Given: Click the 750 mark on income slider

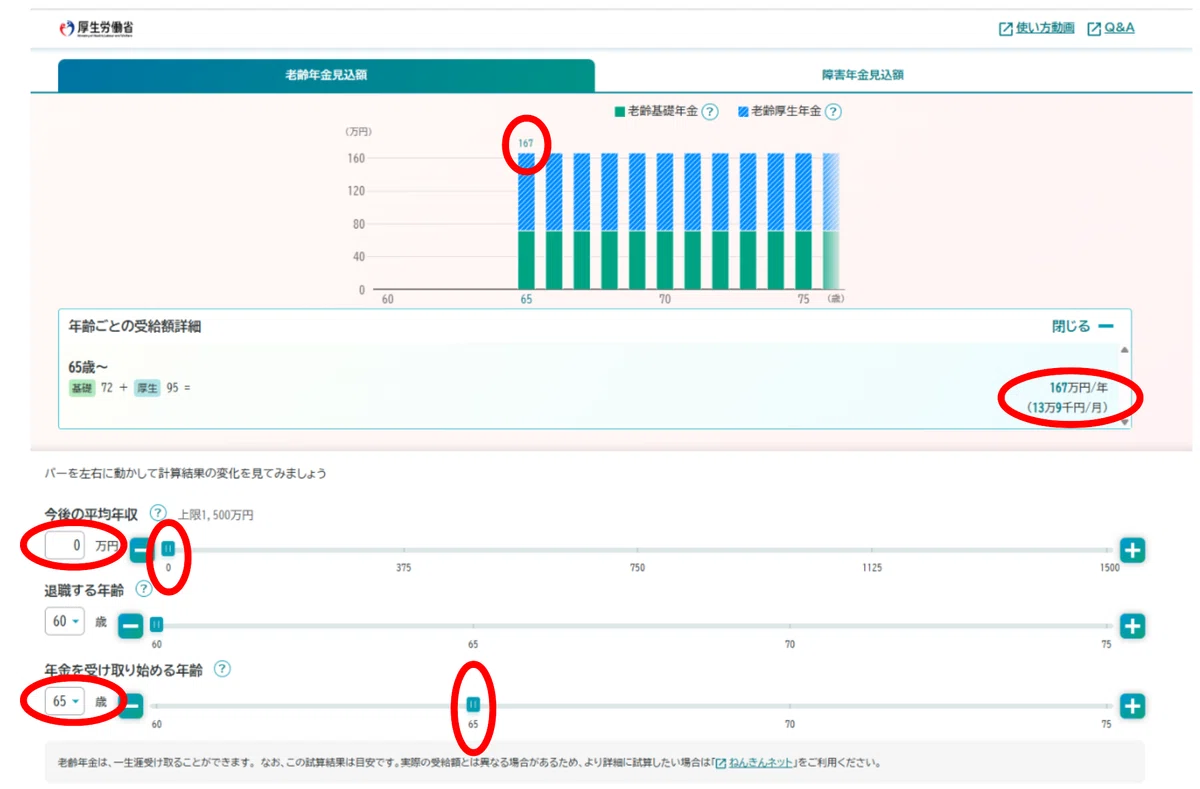Looking at the screenshot, I should (637, 568).
